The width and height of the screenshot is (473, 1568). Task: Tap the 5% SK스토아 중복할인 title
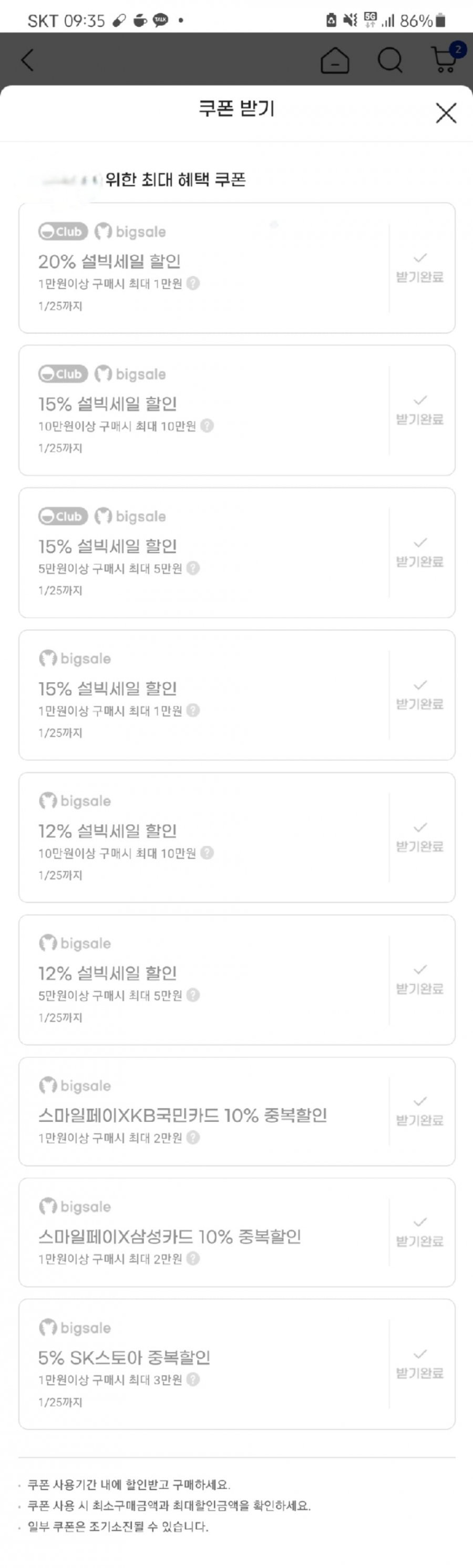(124, 1357)
